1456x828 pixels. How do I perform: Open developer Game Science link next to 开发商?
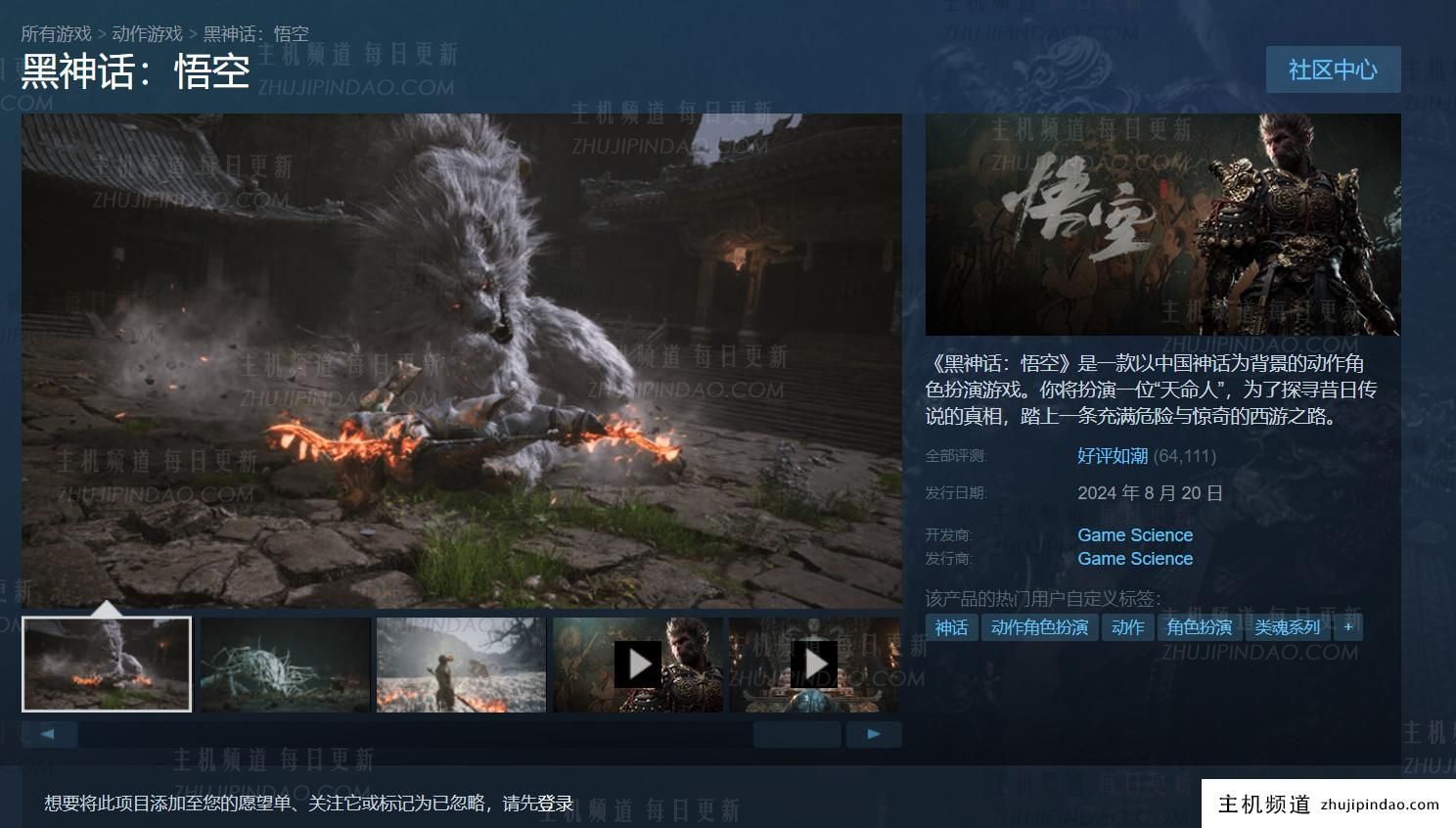coord(1135,535)
